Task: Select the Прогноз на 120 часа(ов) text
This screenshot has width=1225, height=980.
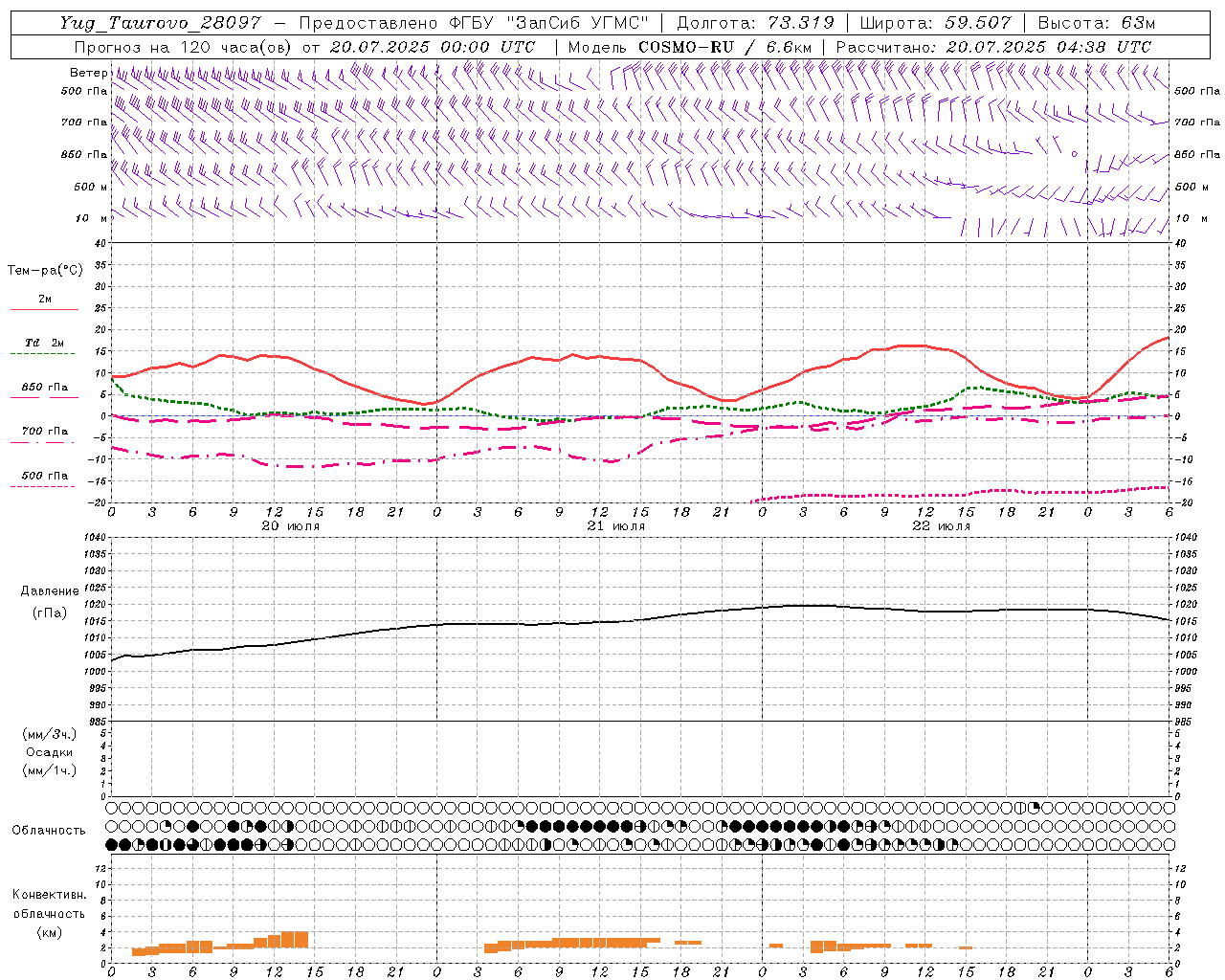Action: coord(185,47)
